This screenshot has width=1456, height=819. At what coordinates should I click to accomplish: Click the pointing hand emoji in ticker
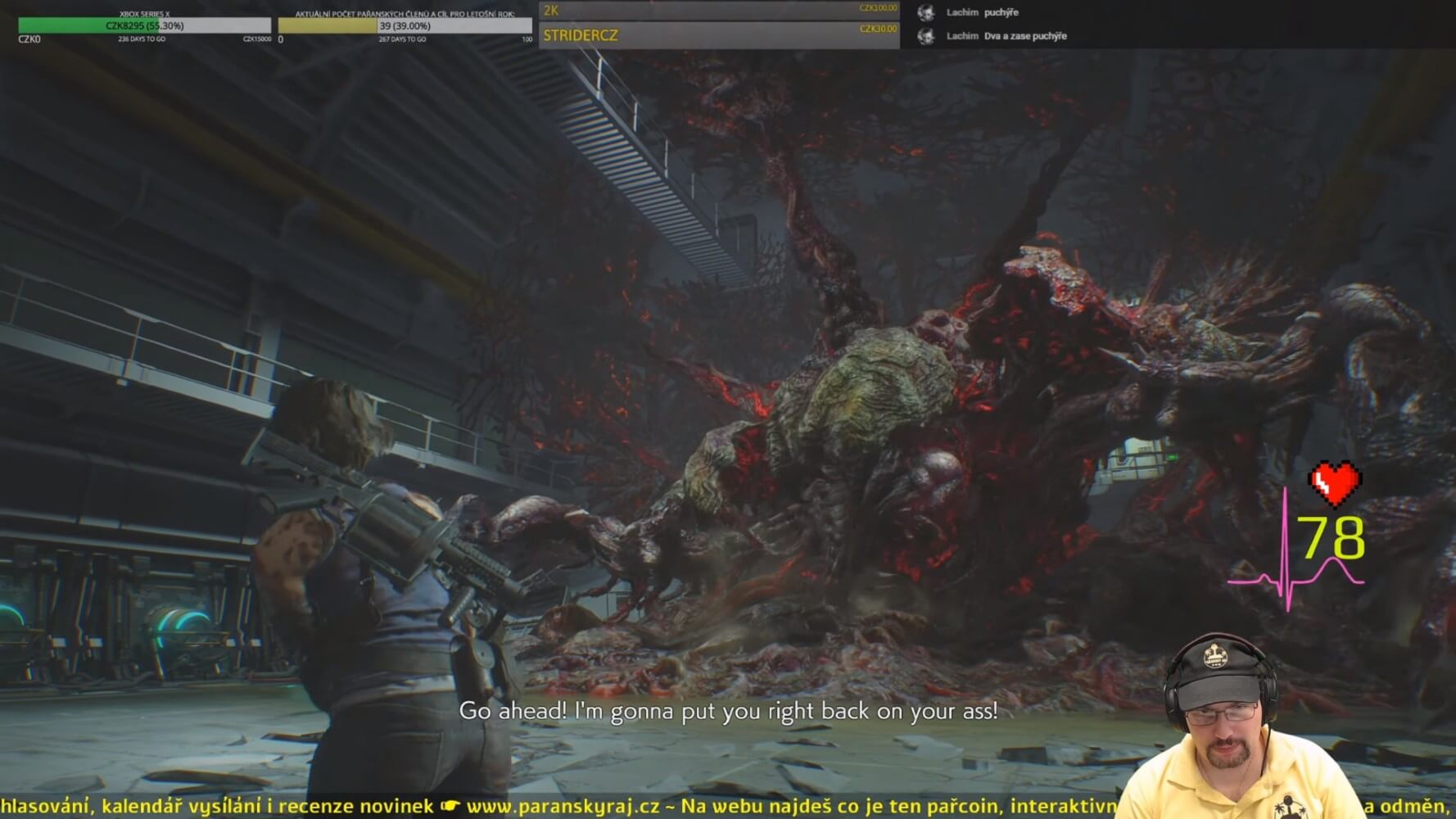[x=450, y=806]
